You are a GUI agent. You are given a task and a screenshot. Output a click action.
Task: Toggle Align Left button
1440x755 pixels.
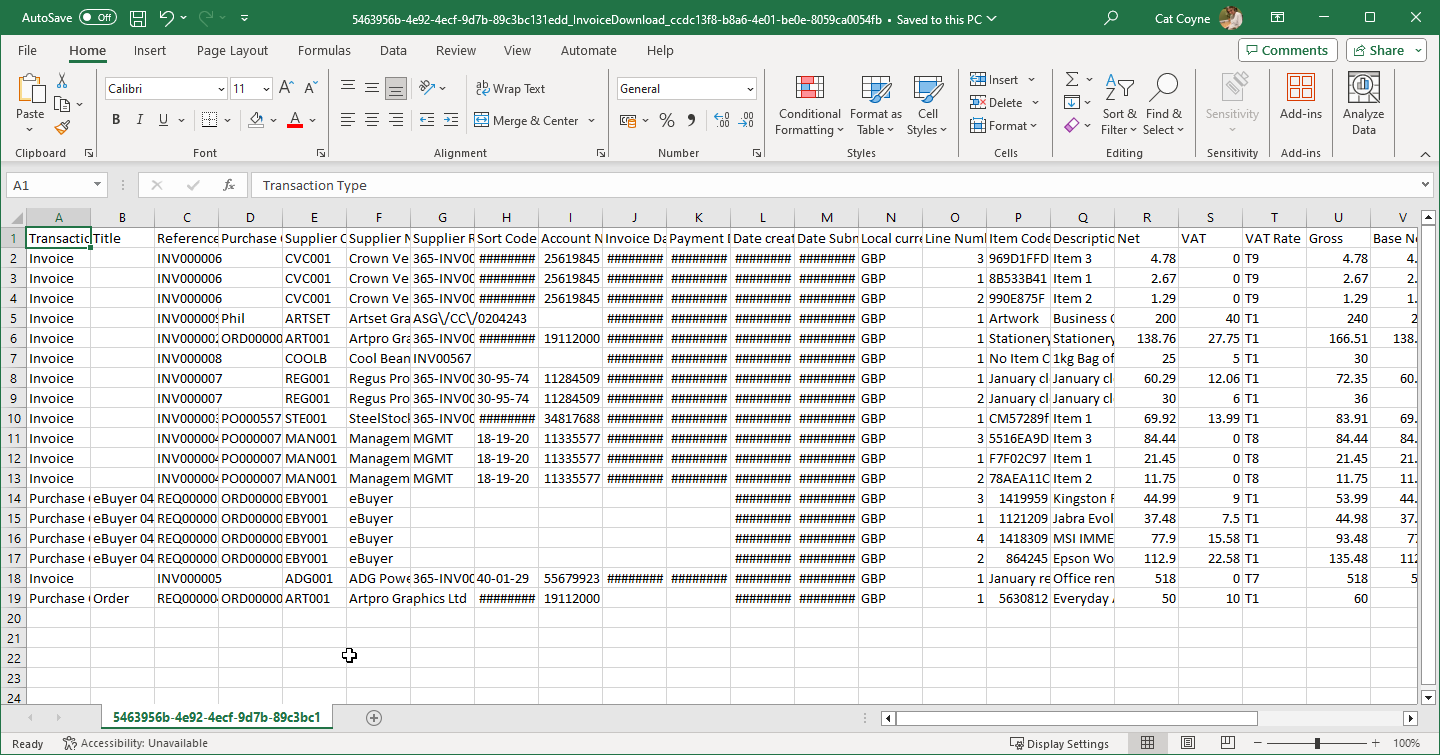[x=347, y=120]
